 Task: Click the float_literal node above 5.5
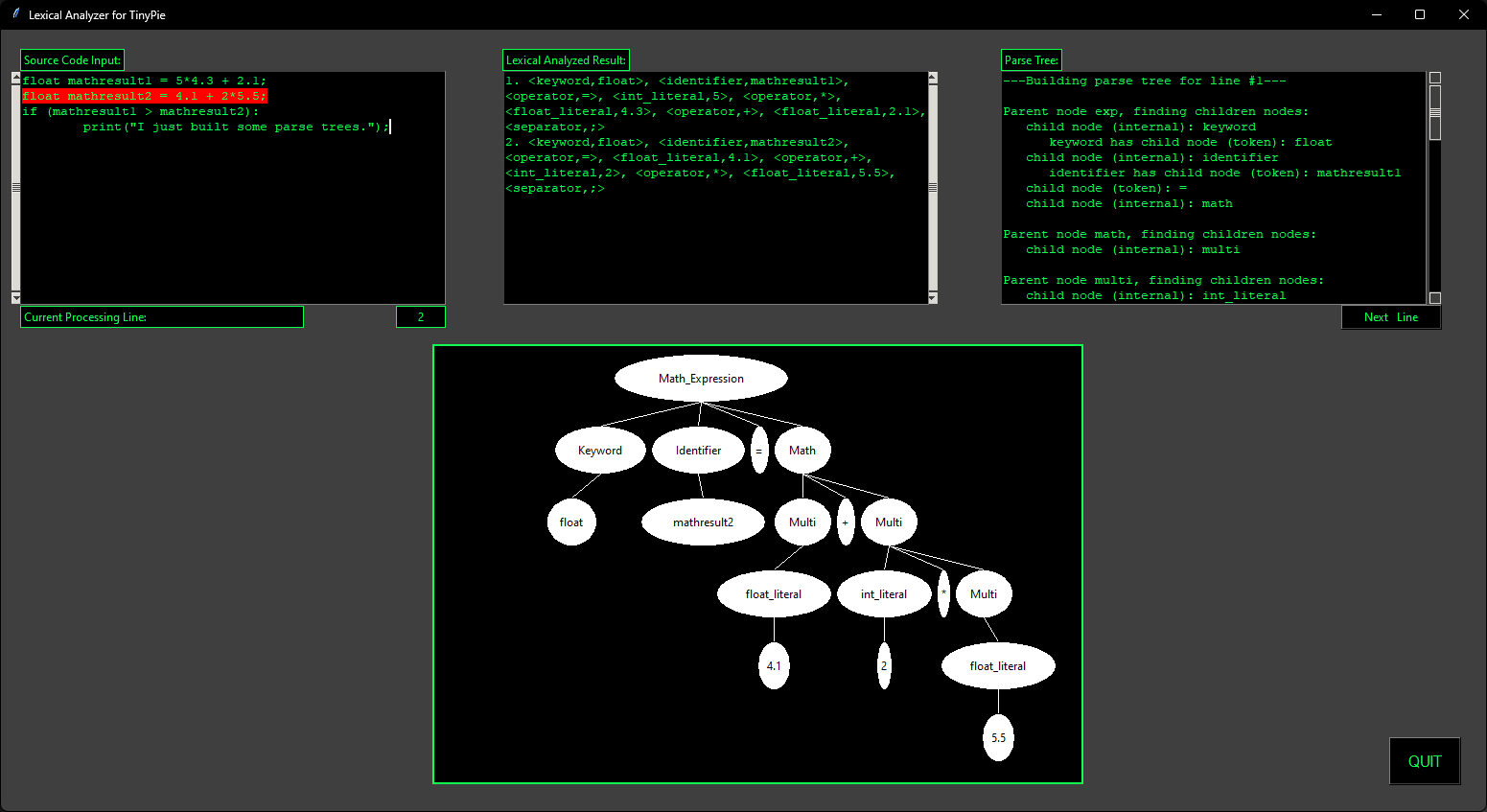point(998,666)
